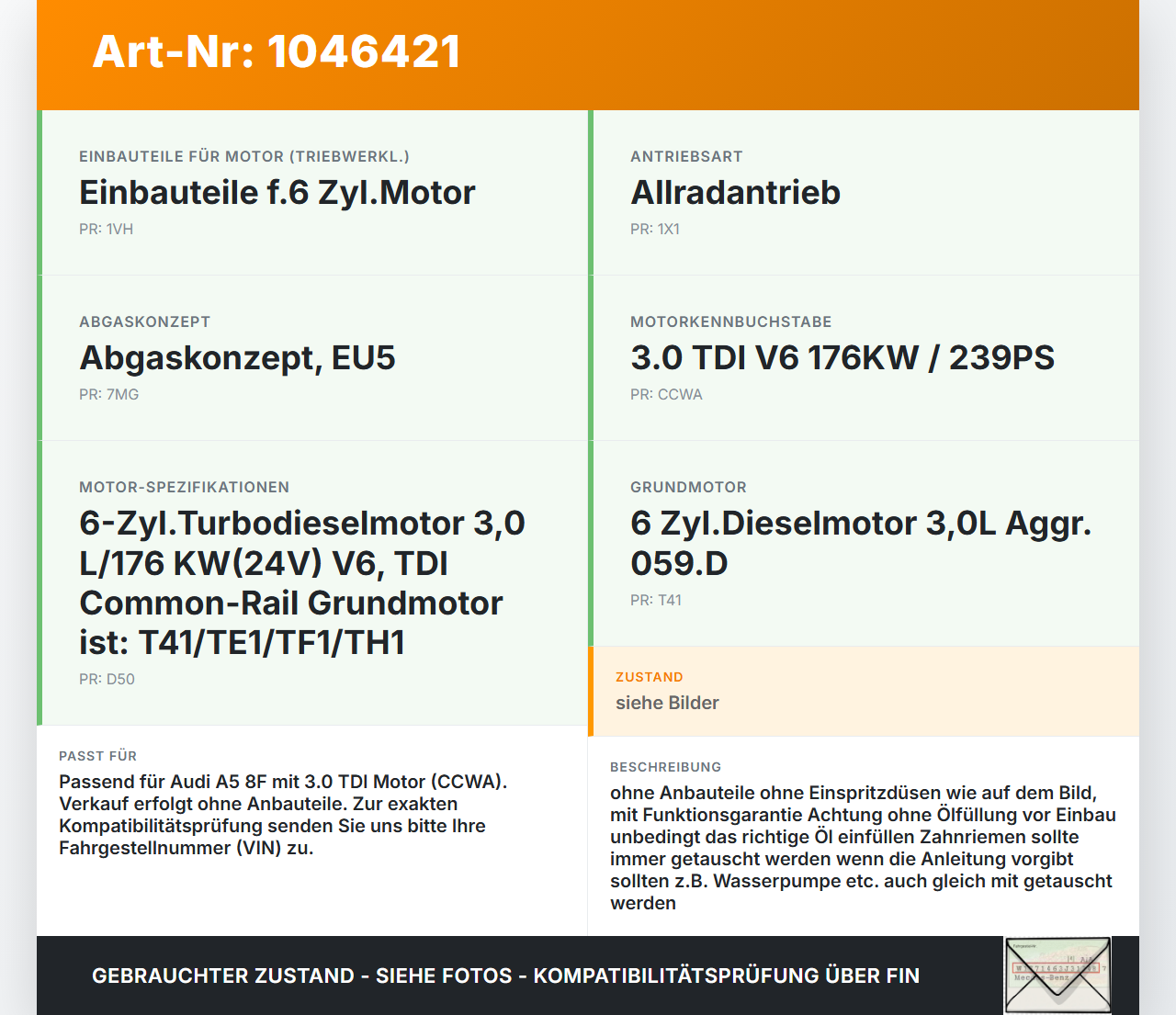Select the 'EINBAUTEILE FÜR MOTOR (TRIEBWERKL.)' label
The height and width of the screenshot is (1015, 1176).
pyautogui.click(x=244, y=156)
